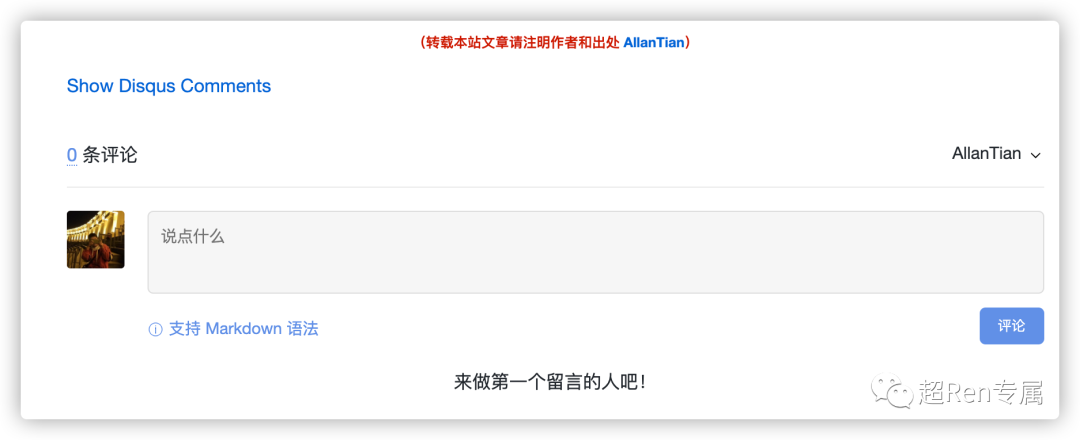
Task: Click the red 转载本站文章请注明作者和出处 notice text
Action: click(x=523, y=43)
